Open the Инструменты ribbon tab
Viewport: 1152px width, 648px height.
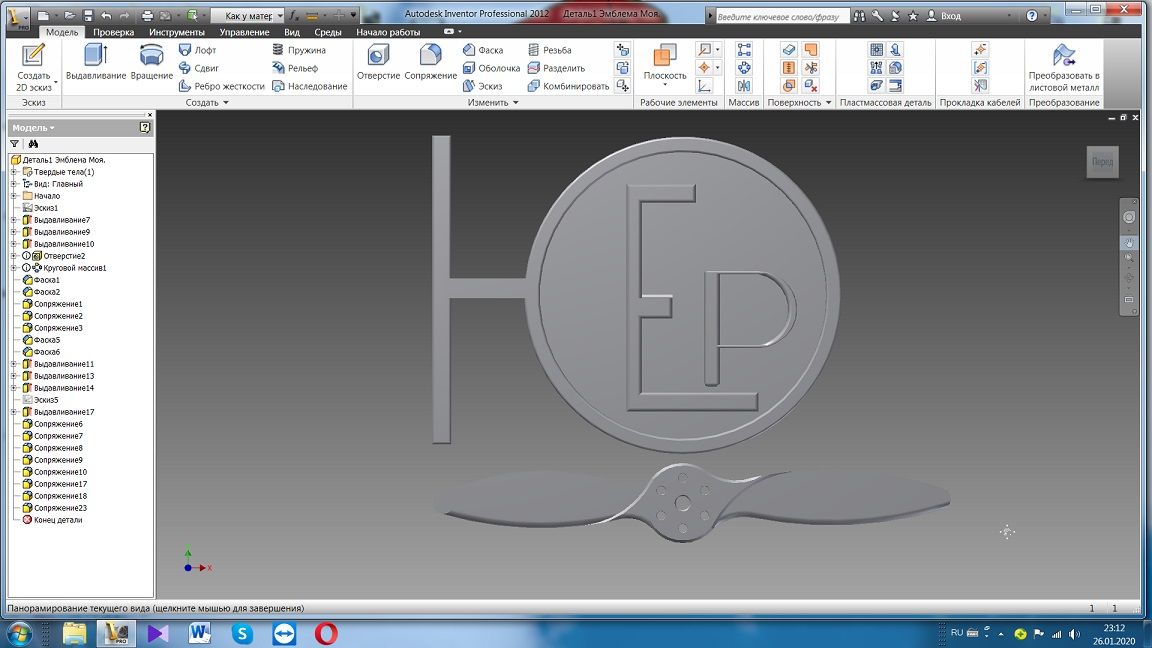click(177, 32)
